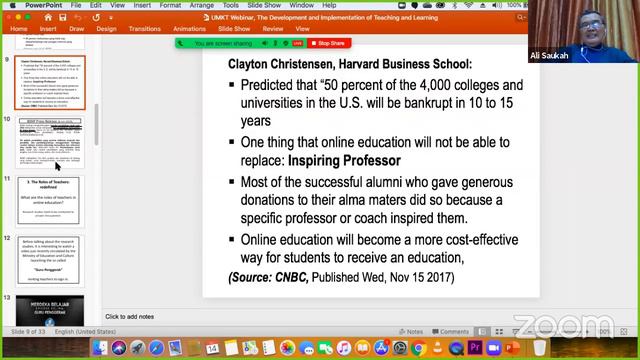Open the Quick Access Toolbar customize dropdown

click(x=111, y=18)
